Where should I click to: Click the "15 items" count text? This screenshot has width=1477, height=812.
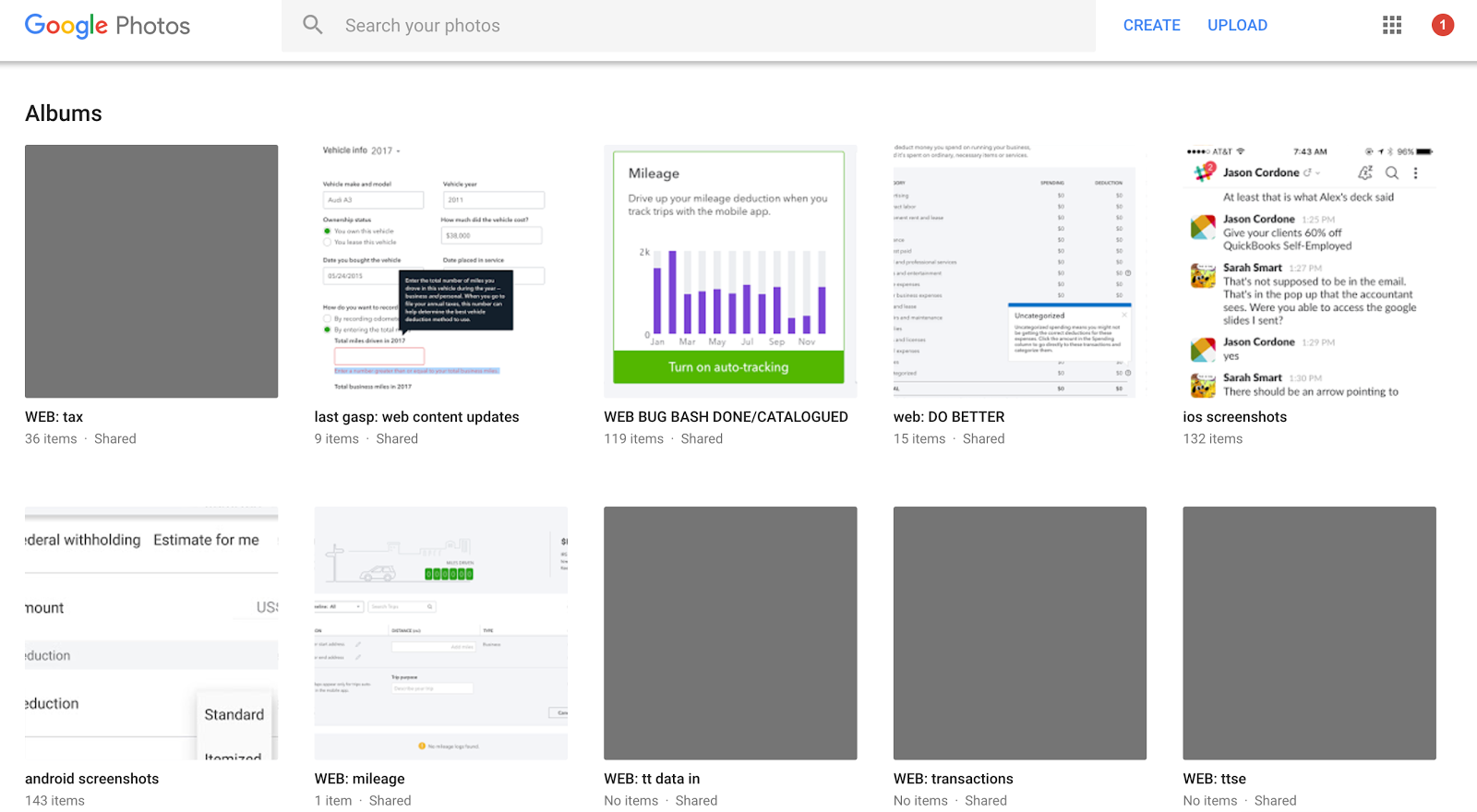pyautogui.click(x=919, y=439)
